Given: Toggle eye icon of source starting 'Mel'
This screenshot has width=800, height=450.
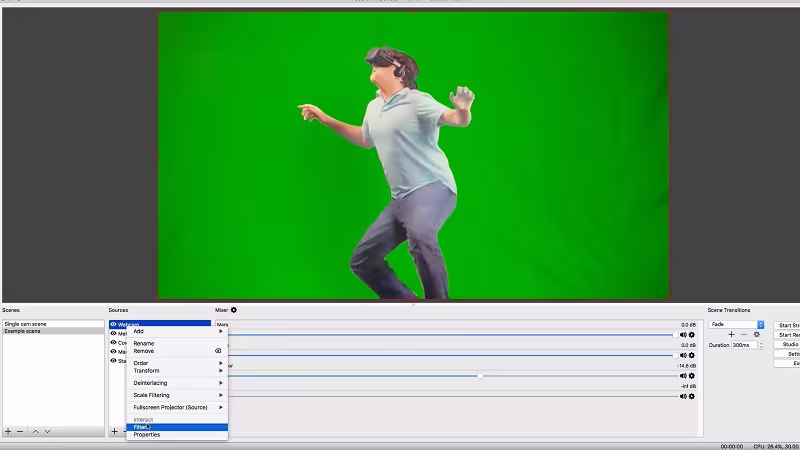Looking at the screenshot, I should [x=113, y=333].
